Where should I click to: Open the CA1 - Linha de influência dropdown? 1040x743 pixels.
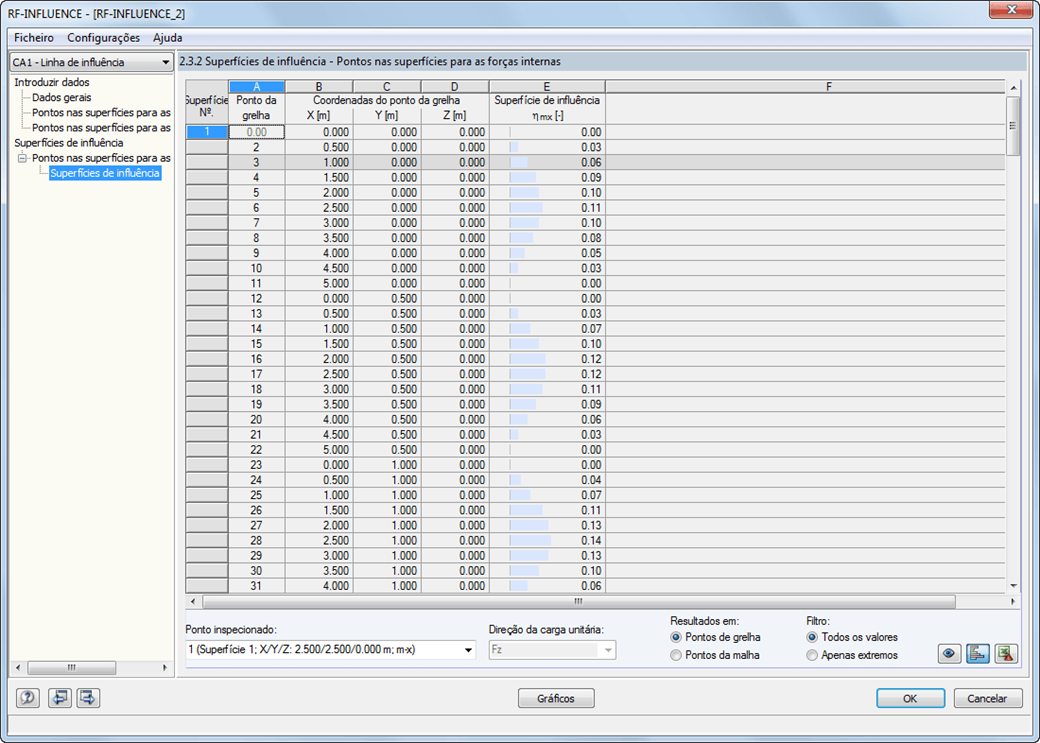click(x=92, y=62)
